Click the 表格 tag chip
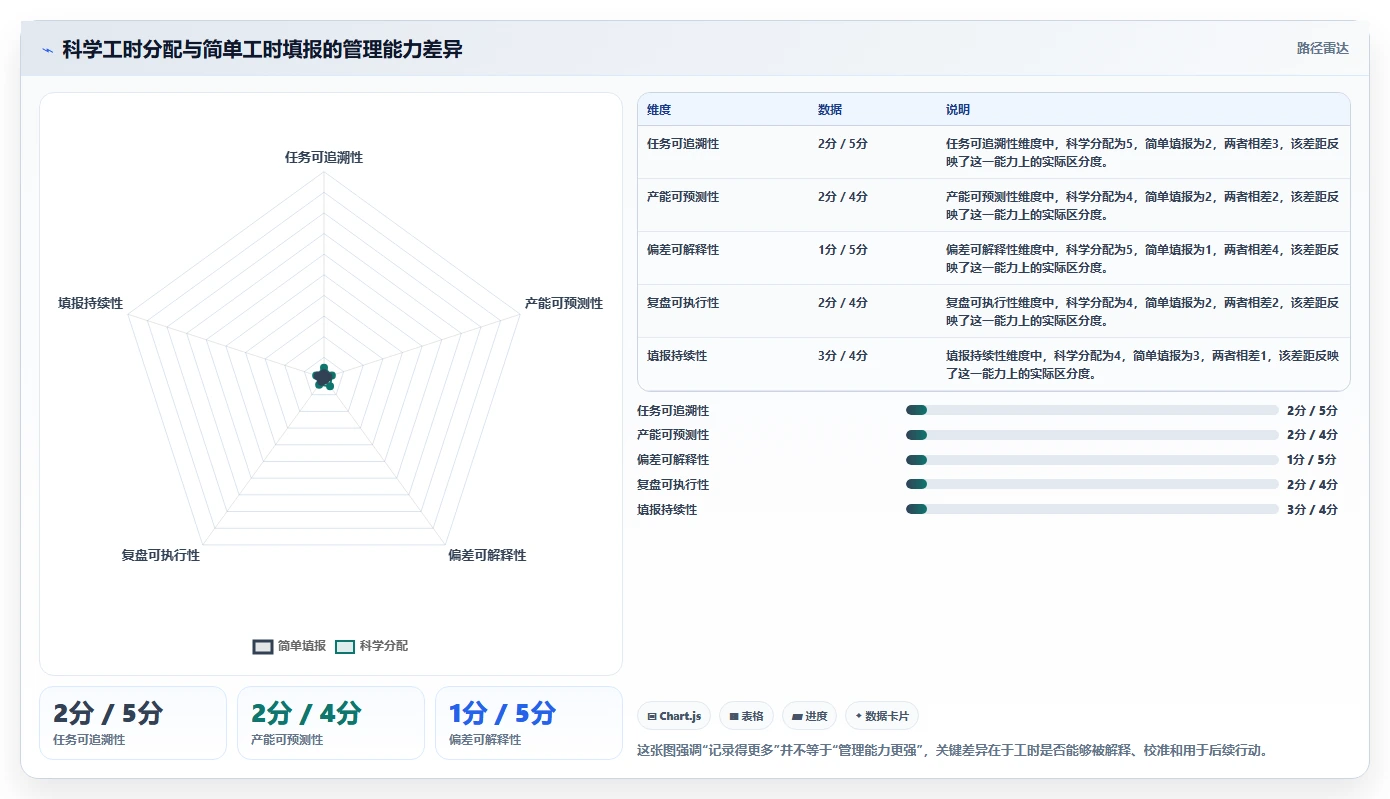 pyautogui.click(x=746, y=716)
